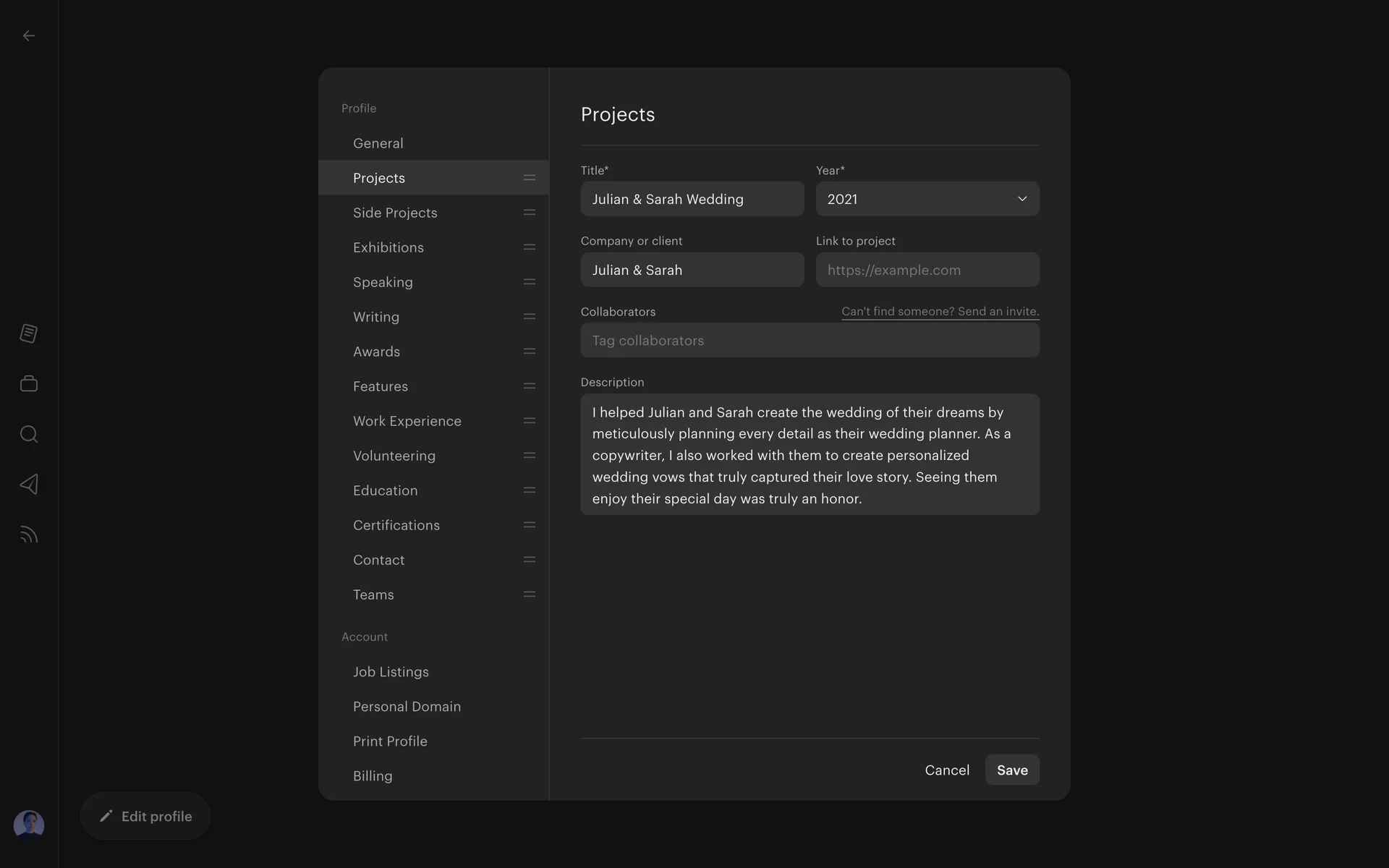Click the user avatar at bottom left
Image resolution: width=1389 pixels, height=868 pixels.
click(29, 825)
